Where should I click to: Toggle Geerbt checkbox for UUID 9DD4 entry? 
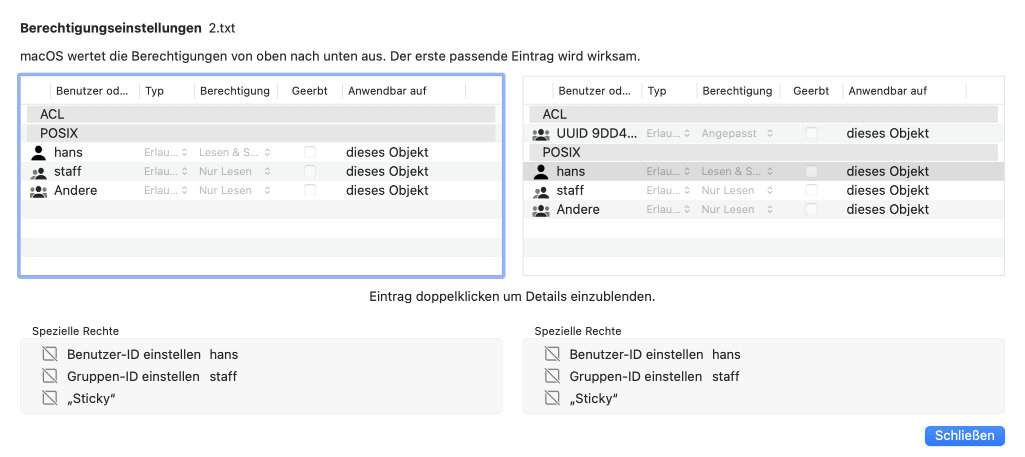coord(811,133)
